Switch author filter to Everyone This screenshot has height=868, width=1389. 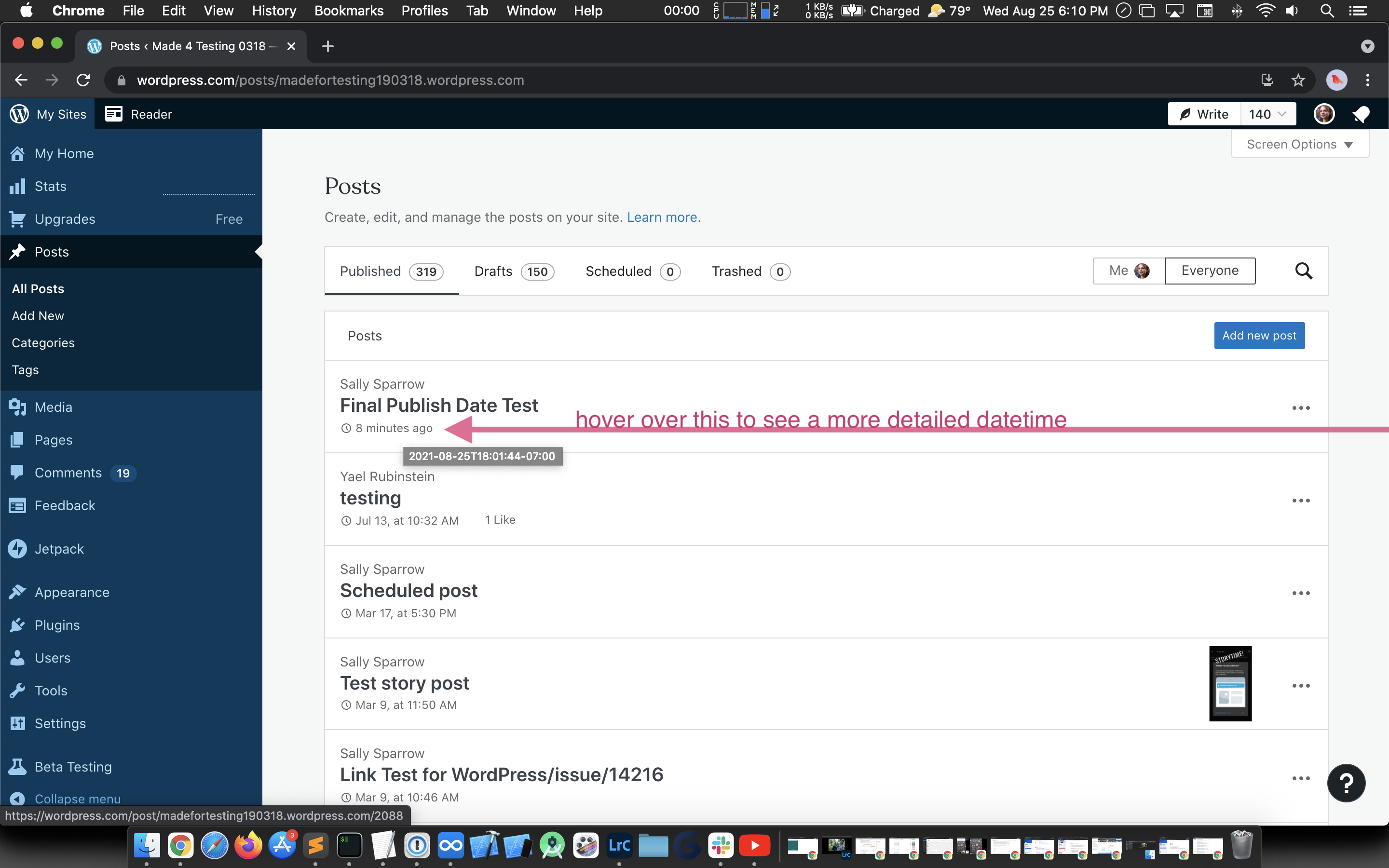click(1210, 271)
